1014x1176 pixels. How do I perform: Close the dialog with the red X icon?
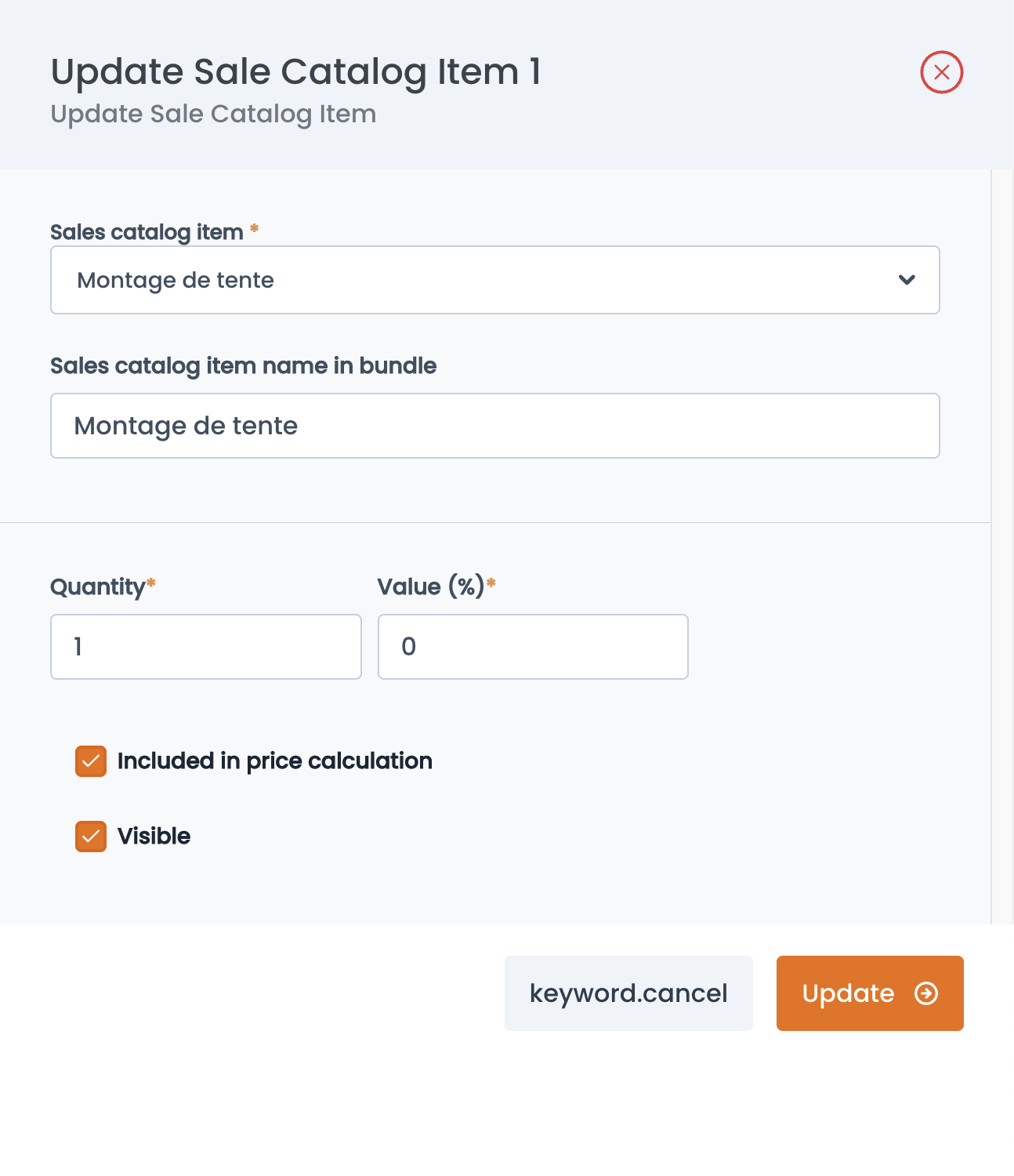coord(941,72)
